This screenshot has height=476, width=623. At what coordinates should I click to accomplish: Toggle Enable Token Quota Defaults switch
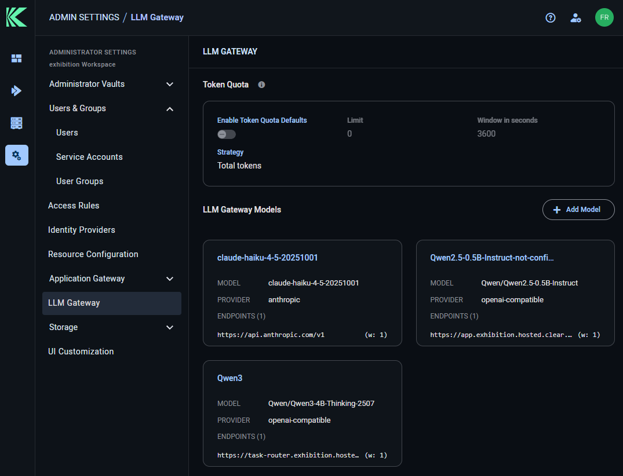(226, 134)
